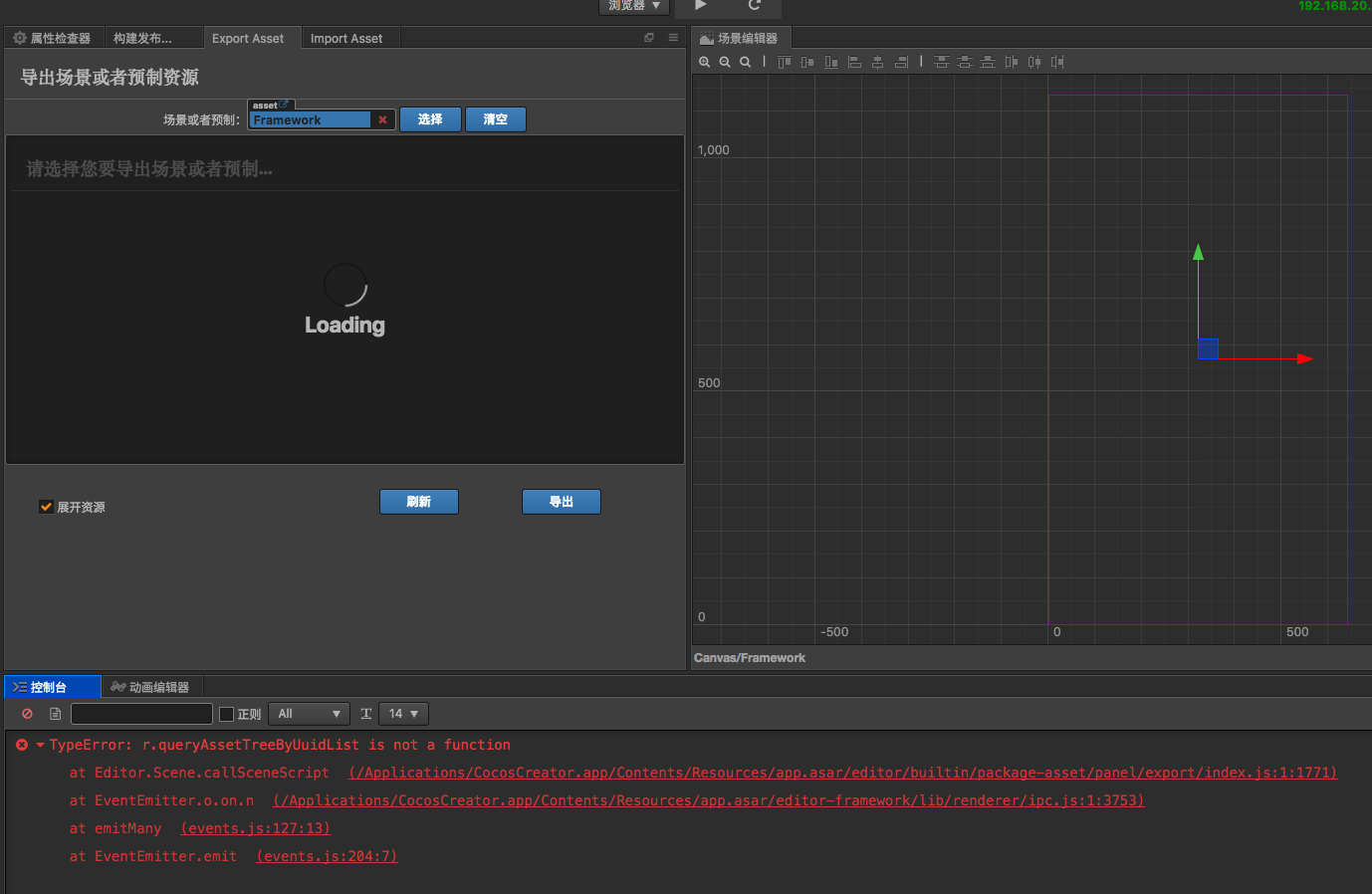Distribute nodes by vertical centers
This screenshot has width=1372, height=894.
(x=965, y=62)
